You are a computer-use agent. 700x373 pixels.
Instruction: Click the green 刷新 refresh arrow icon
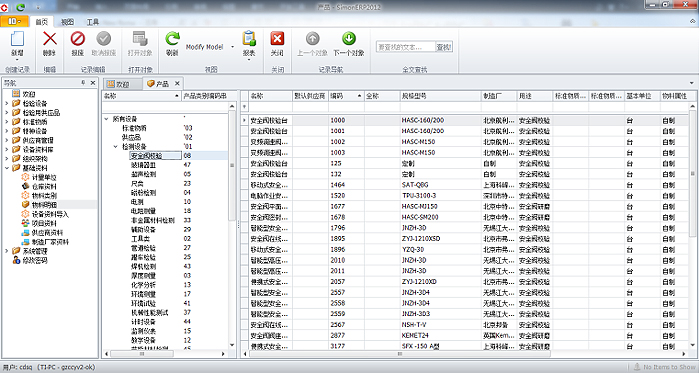click(172, 39)
